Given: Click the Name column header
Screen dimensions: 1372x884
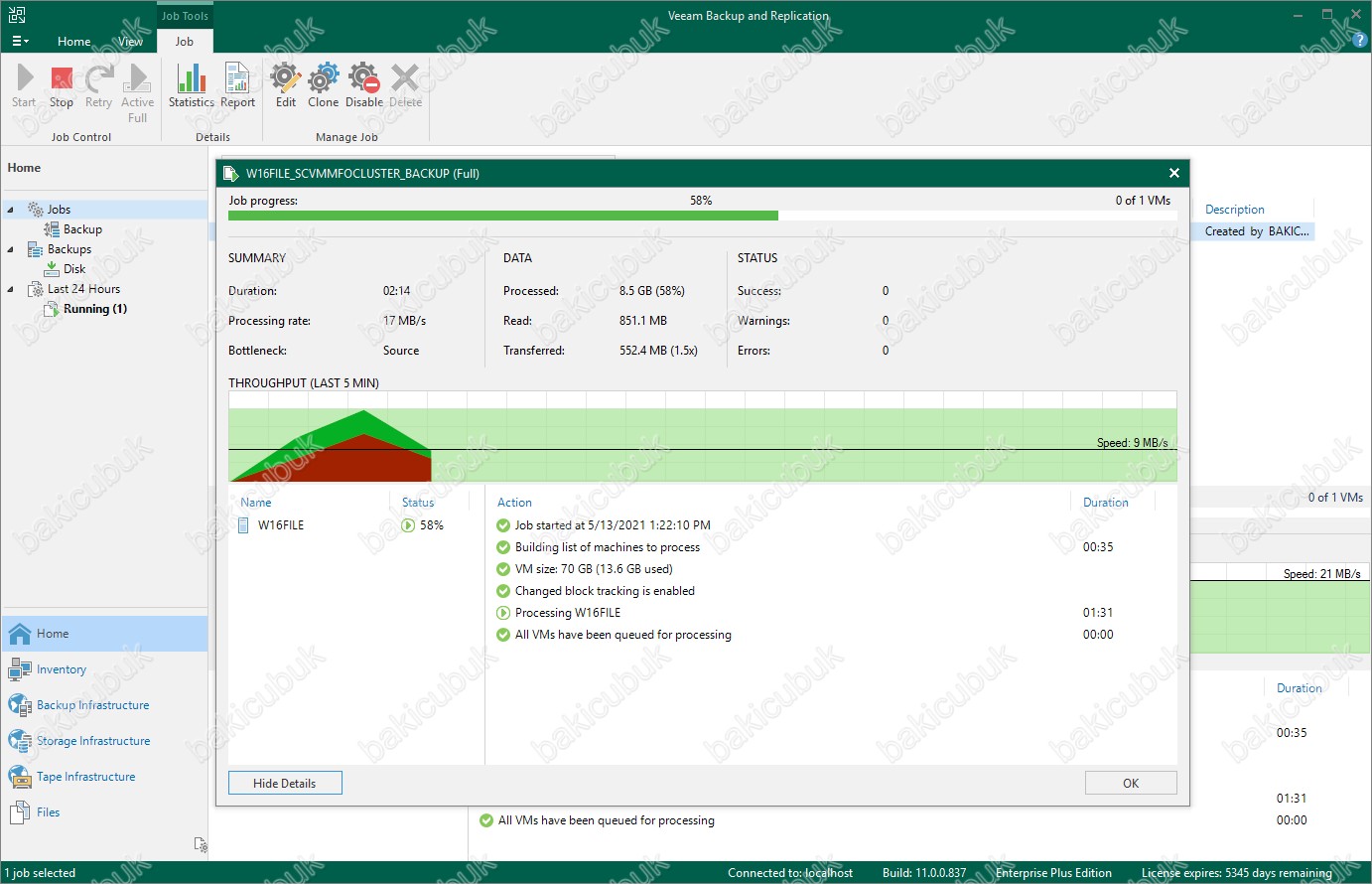Looking at the screenshot, I should pos(255,503).
